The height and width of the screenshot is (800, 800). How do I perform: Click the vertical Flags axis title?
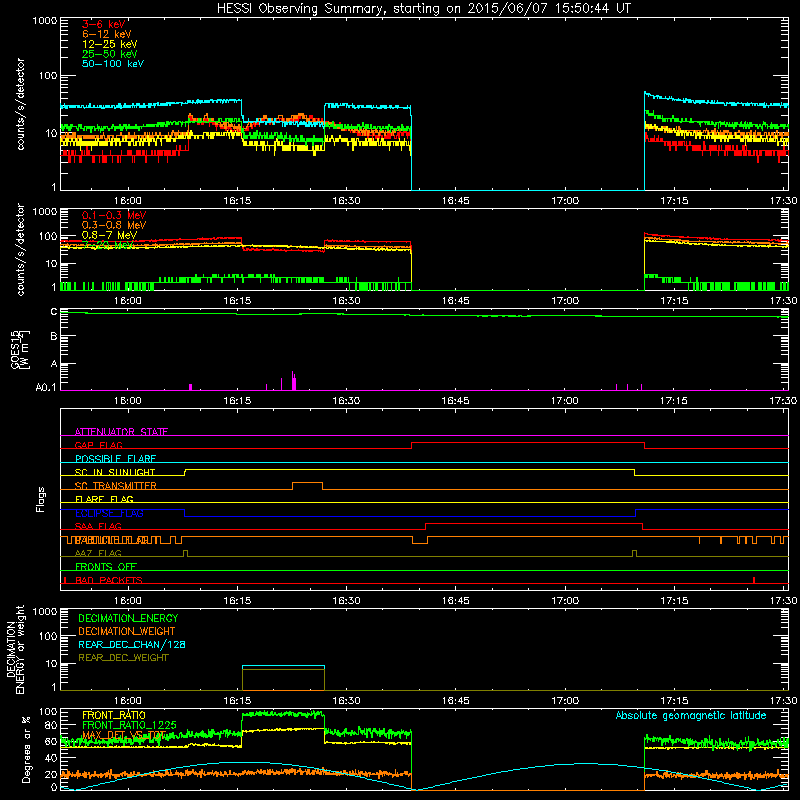coord(41,499)
